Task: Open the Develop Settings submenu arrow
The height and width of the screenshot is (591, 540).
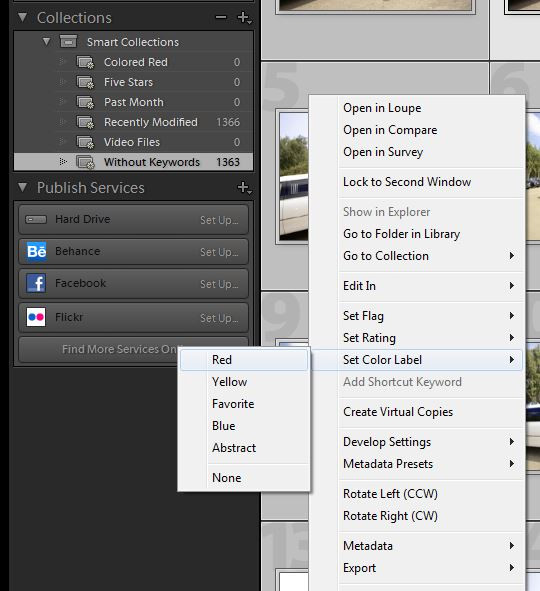Action: [x=512, y=441]
